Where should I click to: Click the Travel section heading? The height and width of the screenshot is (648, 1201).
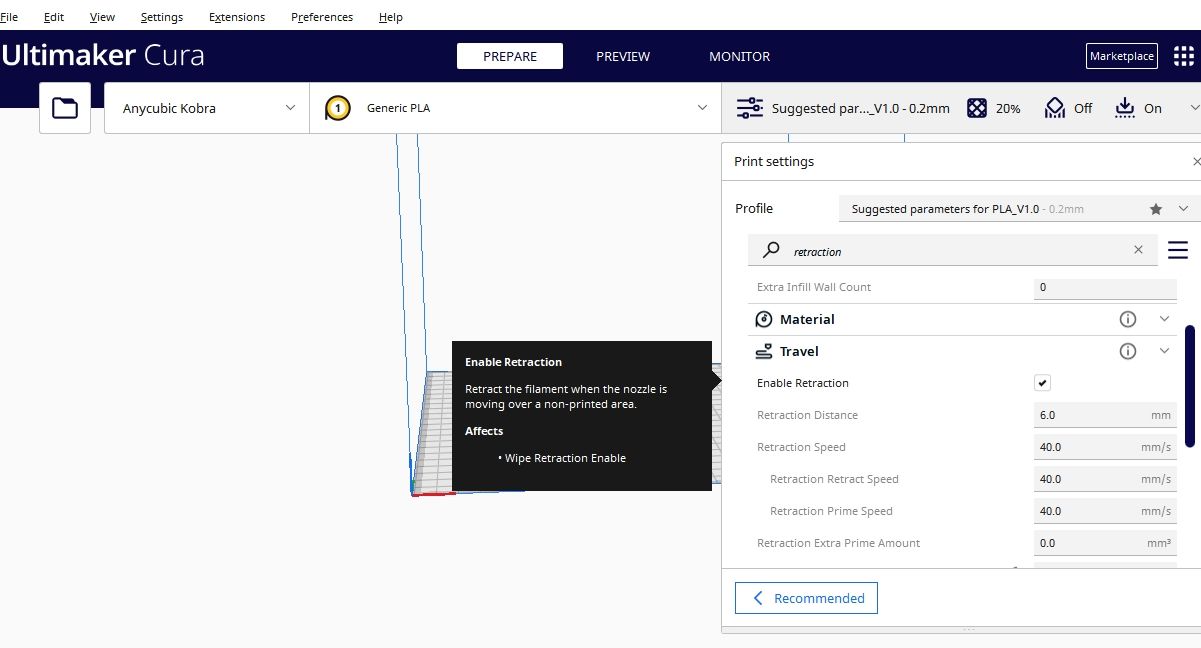tap(799, 351)
